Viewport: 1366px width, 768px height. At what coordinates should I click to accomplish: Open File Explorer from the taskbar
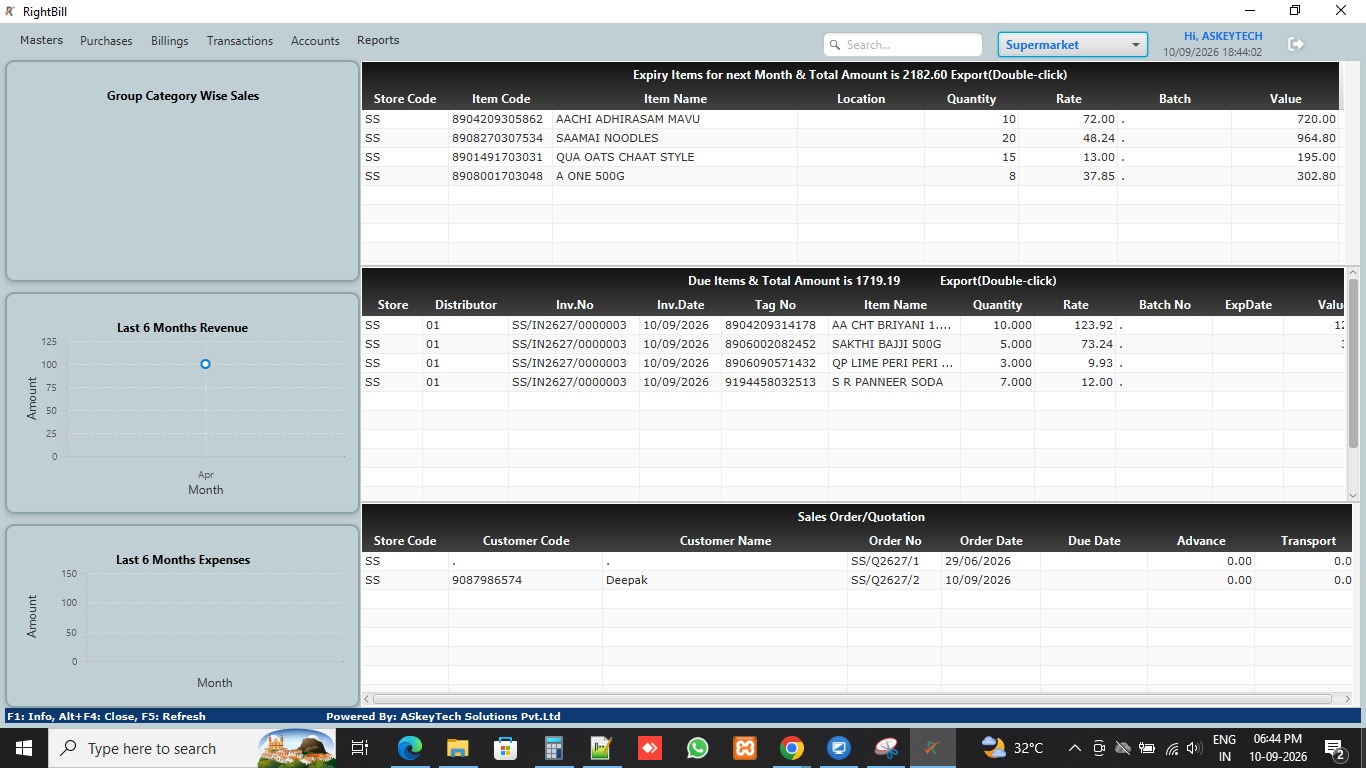(458, 748)
